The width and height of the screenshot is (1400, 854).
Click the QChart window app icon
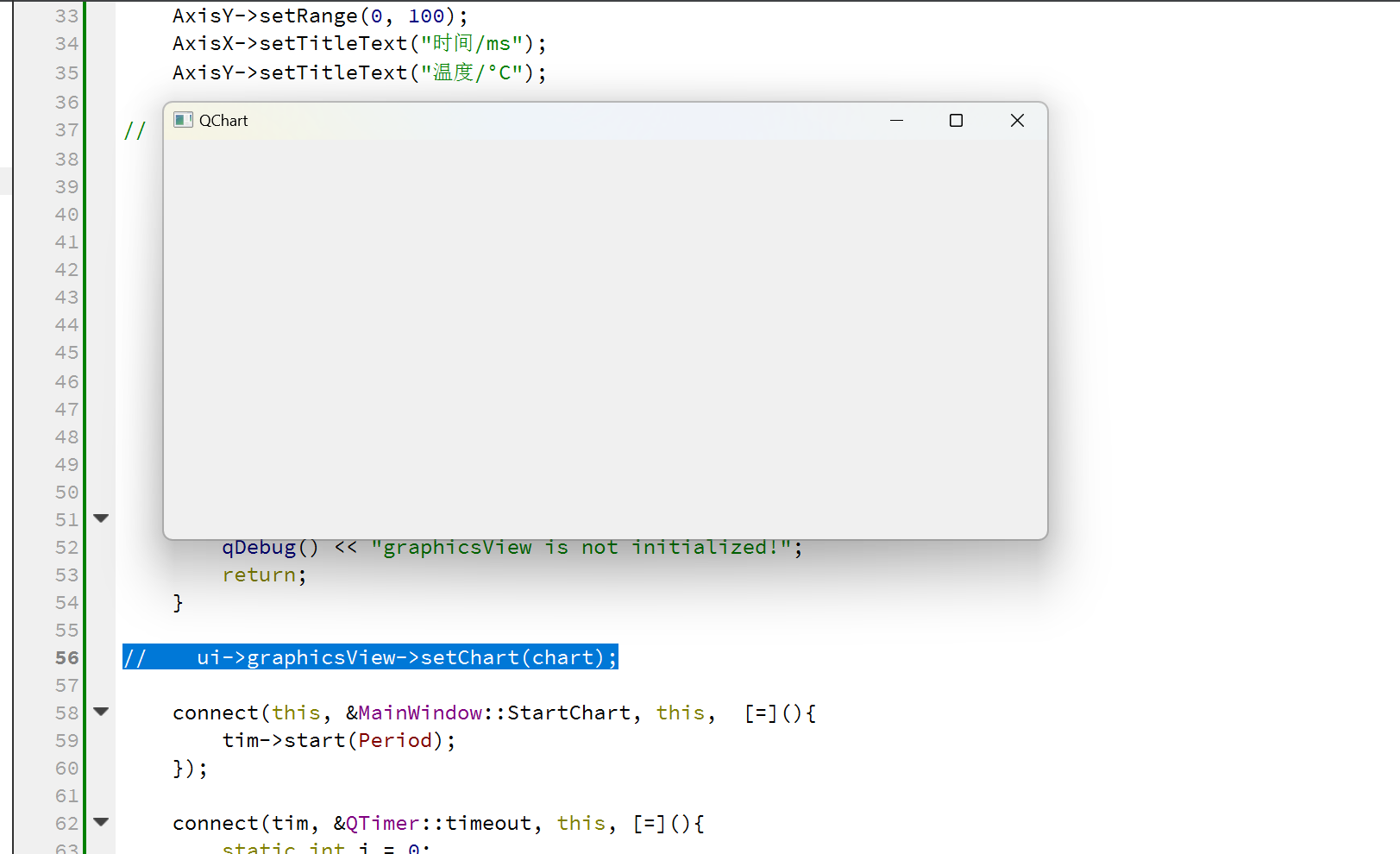183,120
